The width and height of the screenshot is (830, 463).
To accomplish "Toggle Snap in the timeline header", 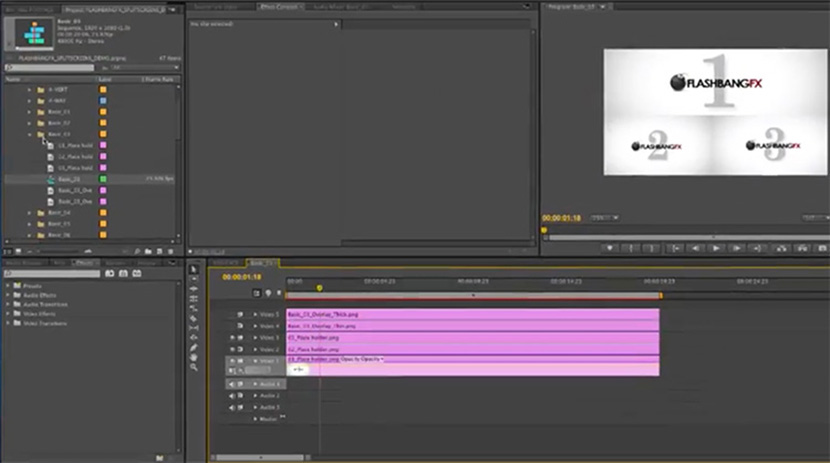I will [x=257, y=293].
